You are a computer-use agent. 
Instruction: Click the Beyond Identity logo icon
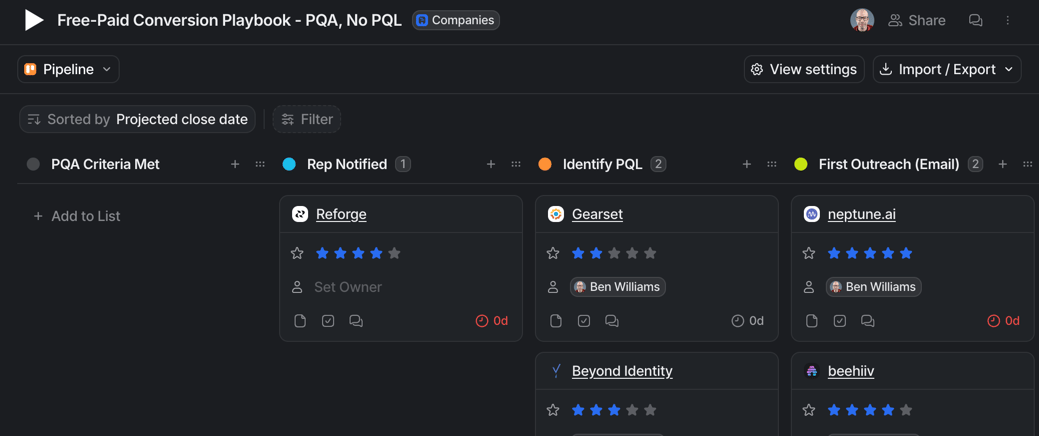pyautogui.click(x=556, y=371)
